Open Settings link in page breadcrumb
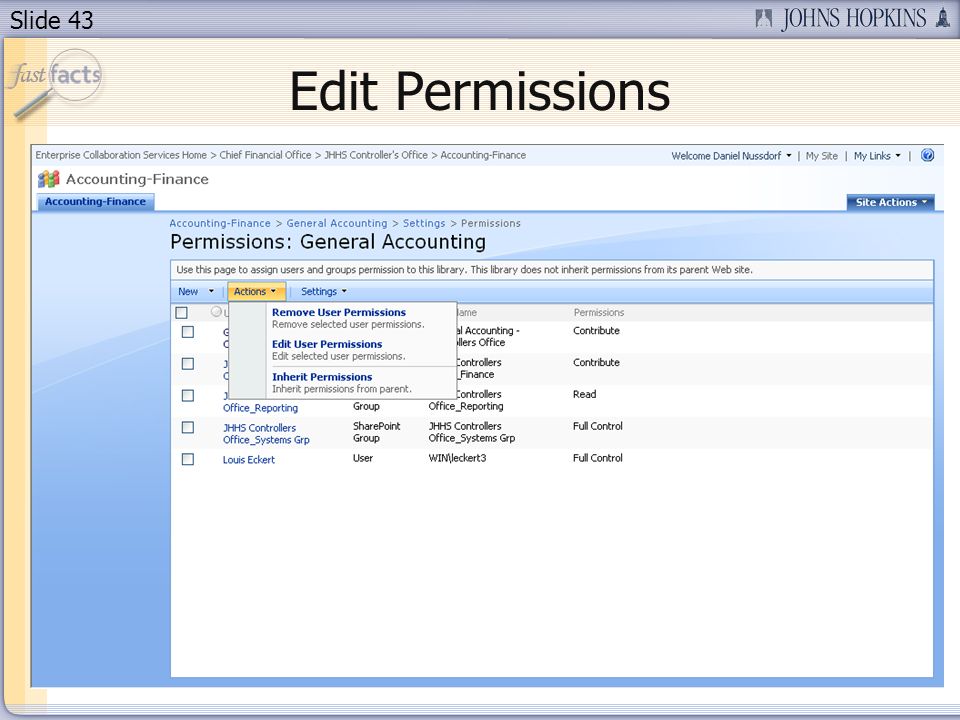The width and height of the screenshot is (960, 720). (424, 223)
